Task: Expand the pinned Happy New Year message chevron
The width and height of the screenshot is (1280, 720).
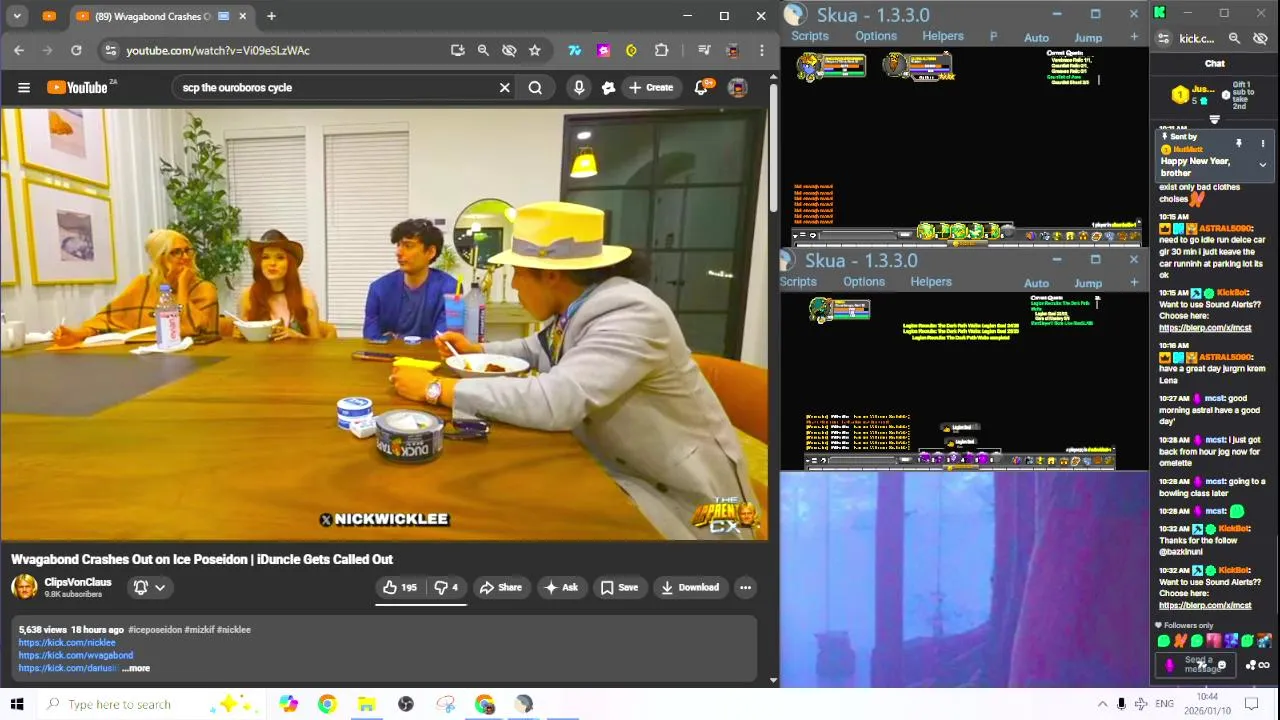Action: pyautogui.click(x=1263, y=164)
